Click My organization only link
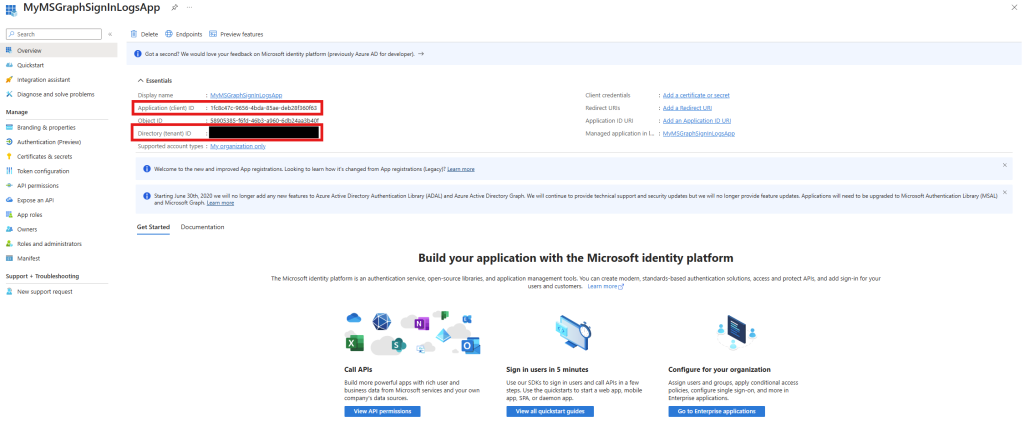1024x436 pixels. tap(238, 146)
